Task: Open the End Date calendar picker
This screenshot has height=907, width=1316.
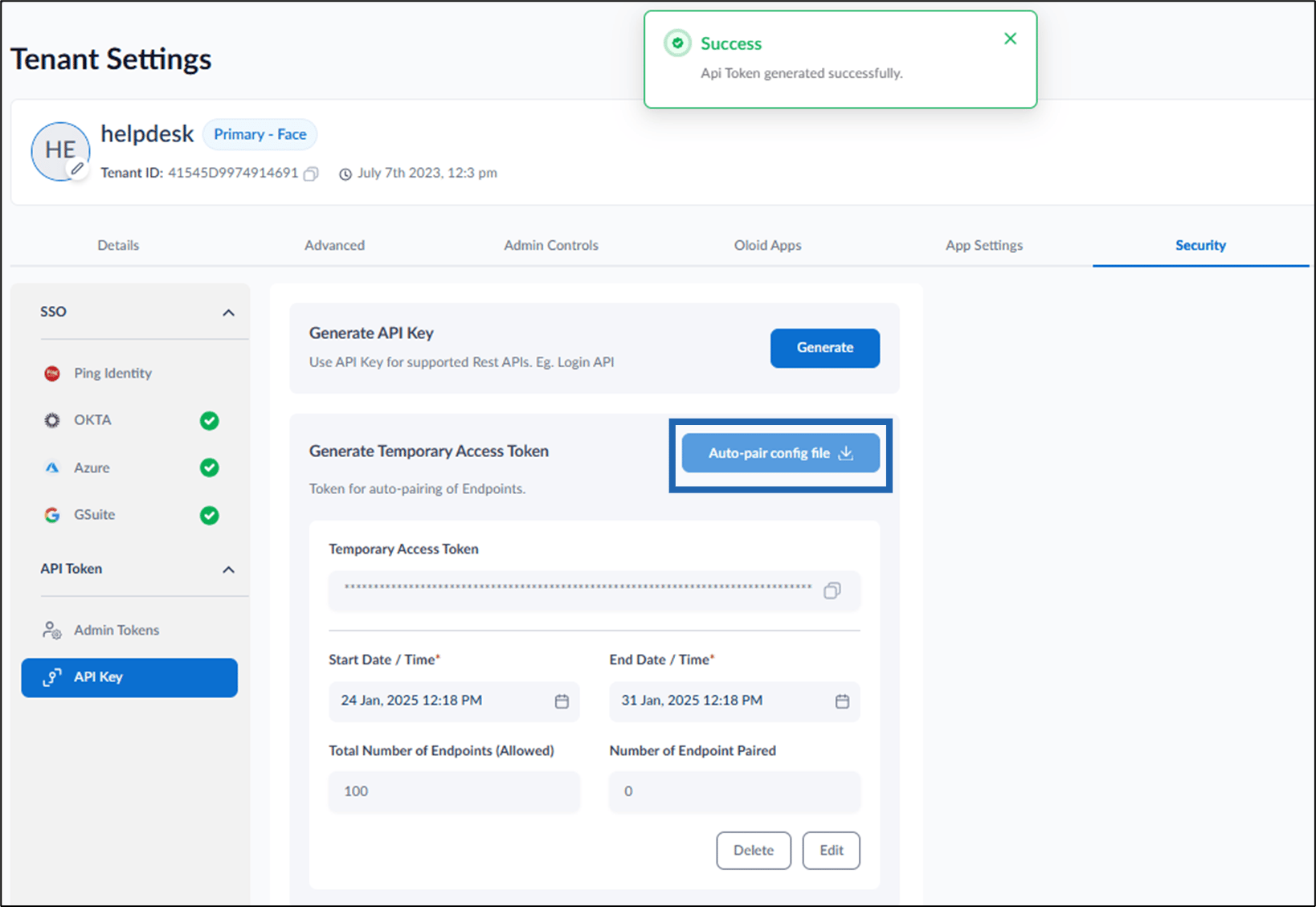Action: click(842, 701)
